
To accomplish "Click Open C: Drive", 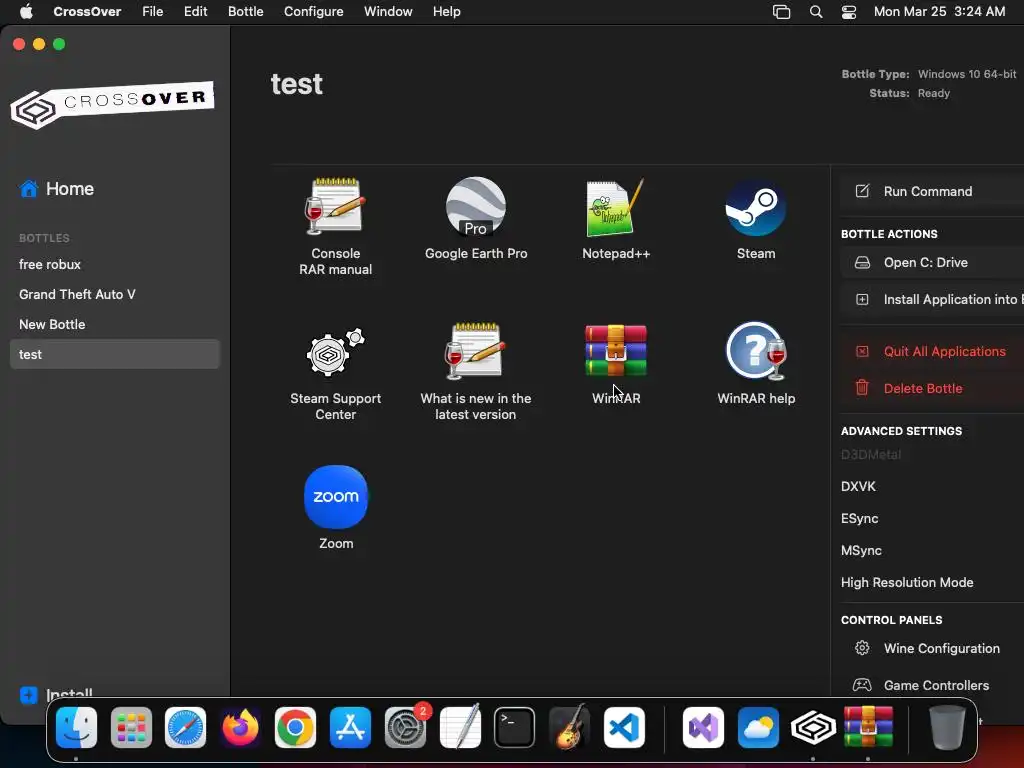I will pyautogui.click(x=932, y=263).
